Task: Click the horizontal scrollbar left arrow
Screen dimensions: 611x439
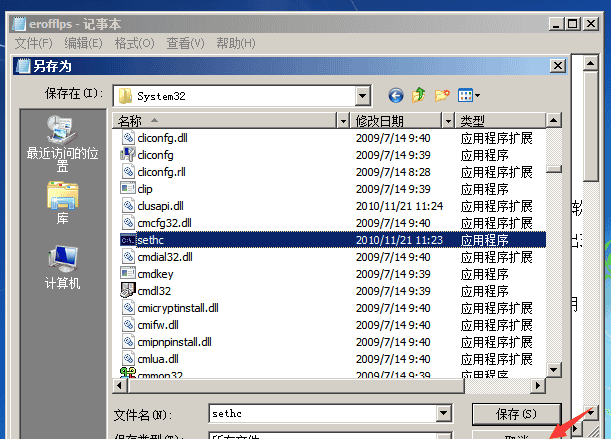Action: 120,386
